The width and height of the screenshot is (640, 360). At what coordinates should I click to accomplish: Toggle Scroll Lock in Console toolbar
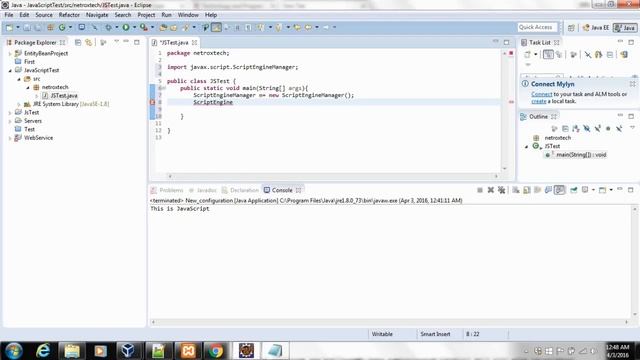[527, 190]
